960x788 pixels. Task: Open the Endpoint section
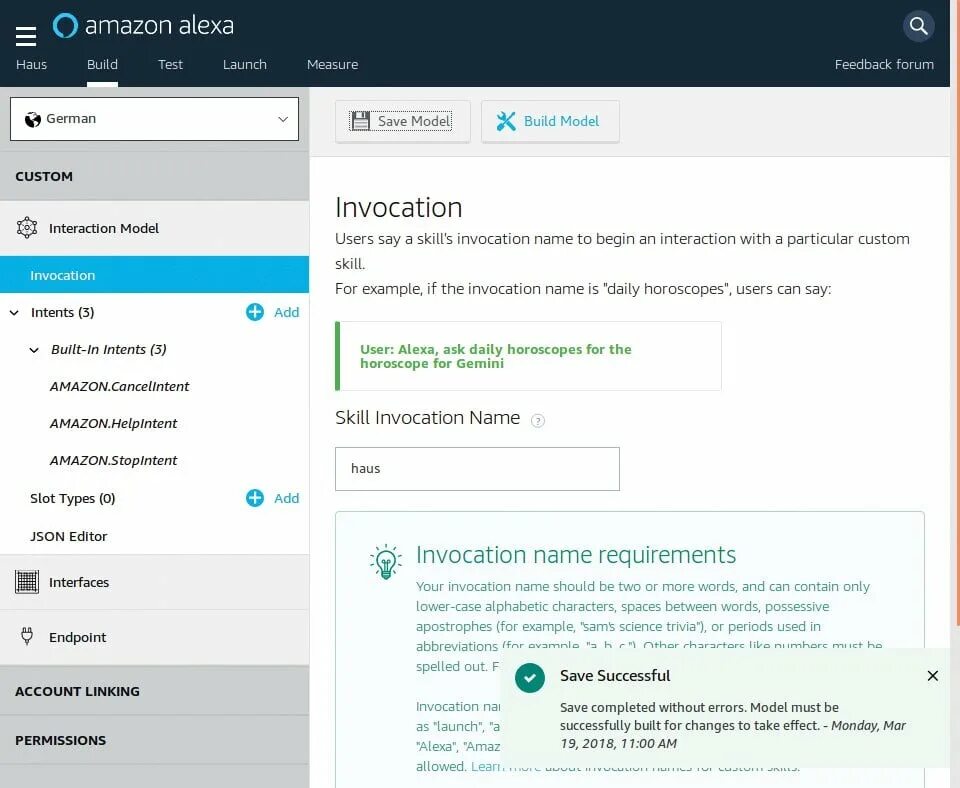tap(154, 637)
